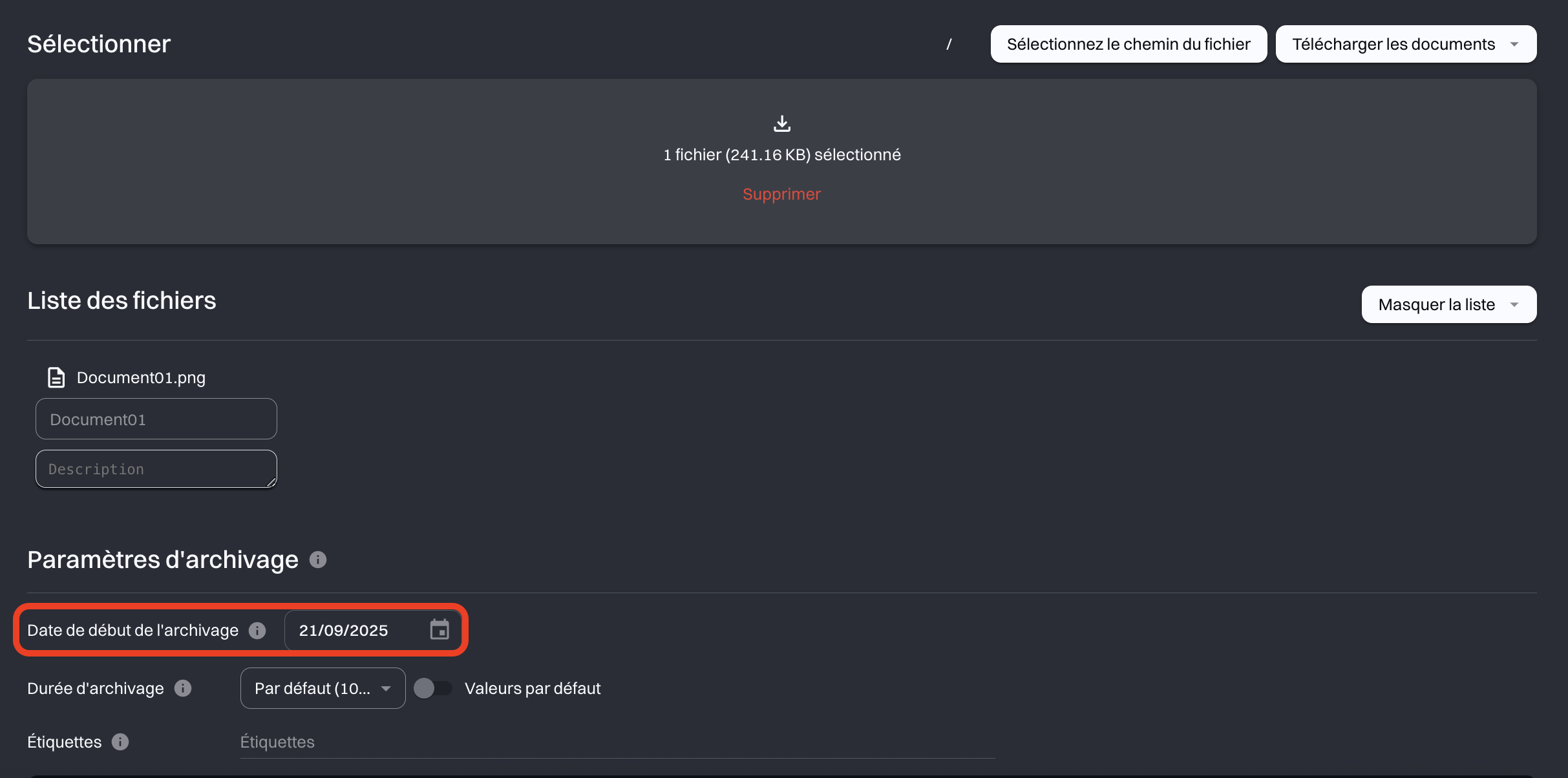Viewport: 1568px width, 778px height.
Task: Click the Télécharger les documents button label
Action: pyautogui.click(x=1393, y=44)
